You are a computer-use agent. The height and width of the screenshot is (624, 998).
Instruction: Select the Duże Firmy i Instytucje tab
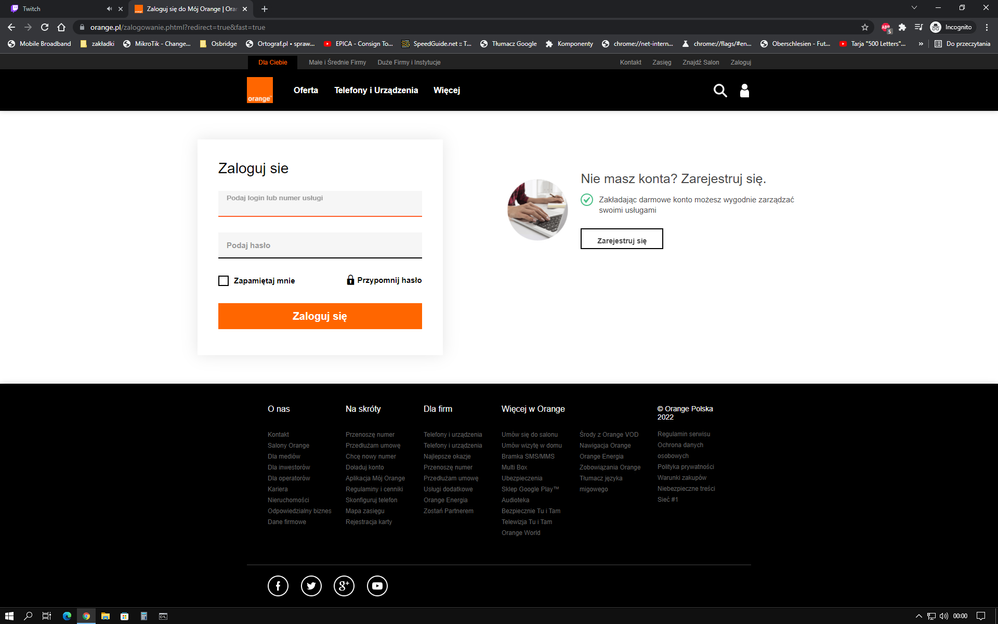409,62
